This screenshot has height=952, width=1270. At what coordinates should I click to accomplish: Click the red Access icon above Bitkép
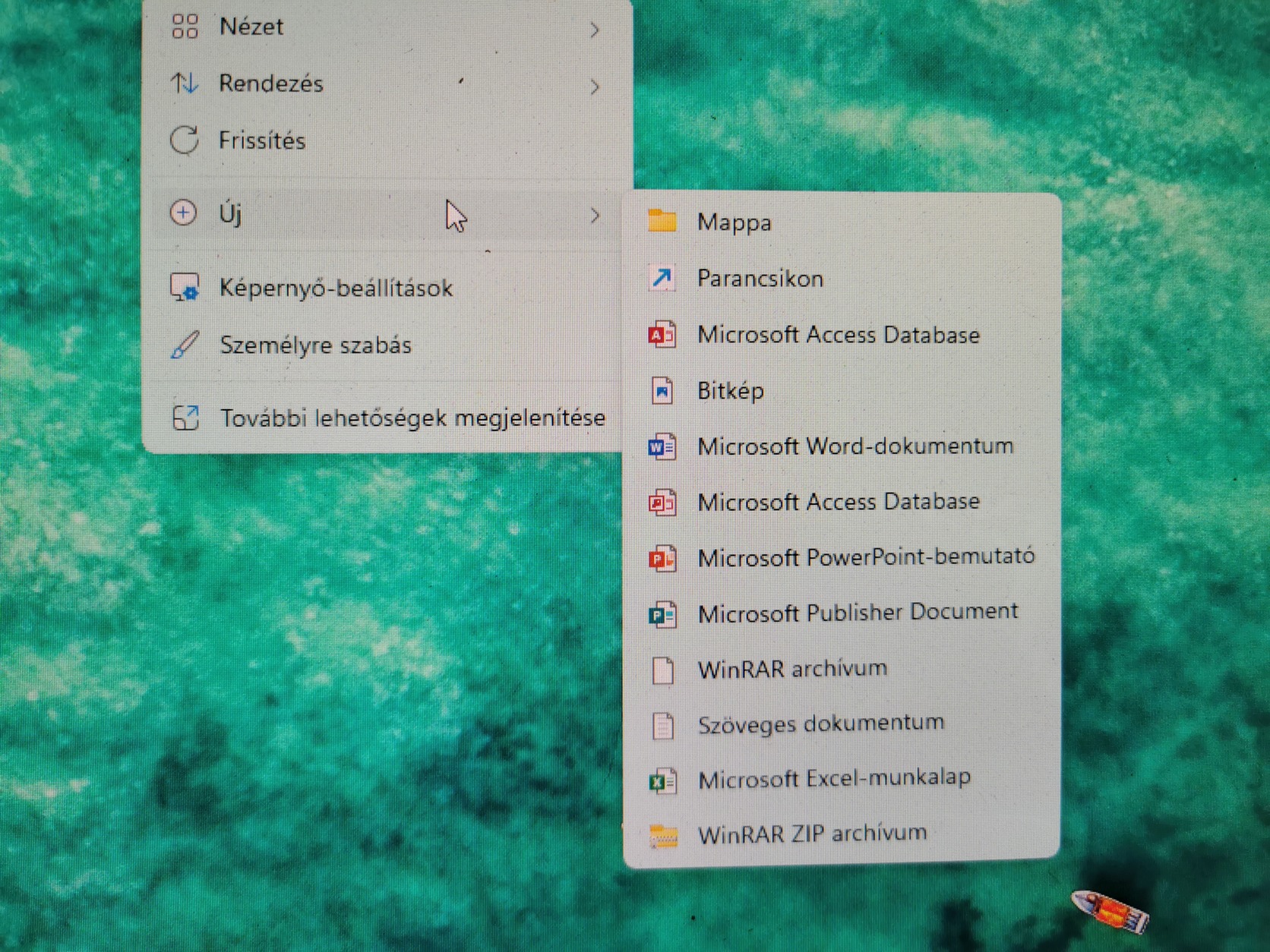click(x=662, y=334)
